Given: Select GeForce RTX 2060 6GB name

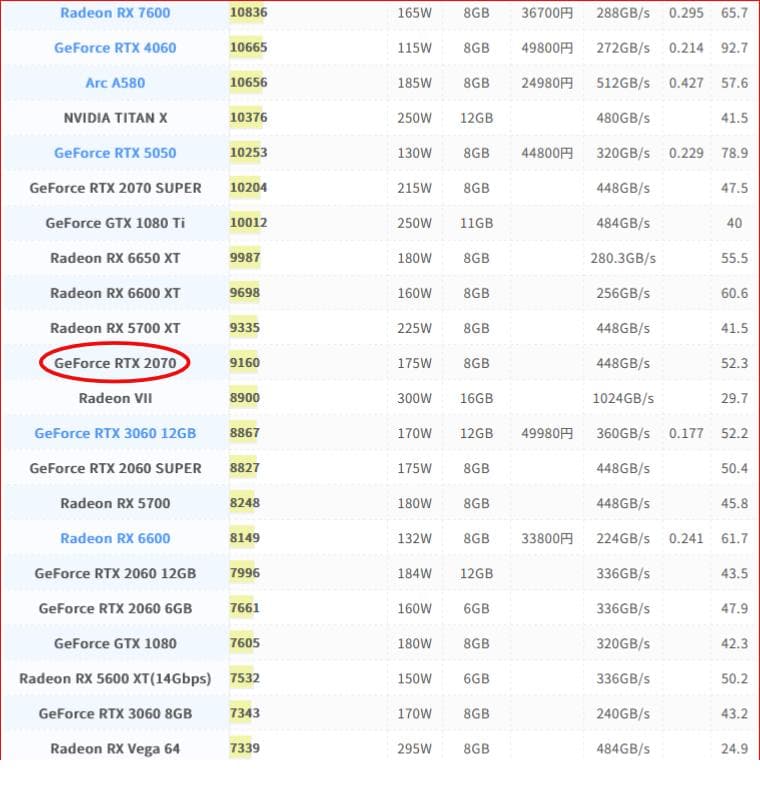Looking at the screenshot, I should click(x=115, y=608).
